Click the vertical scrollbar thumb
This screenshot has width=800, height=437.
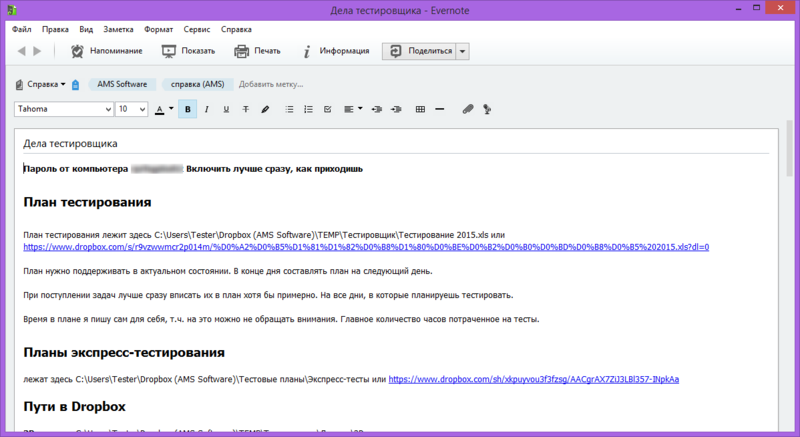pos(790,148)
